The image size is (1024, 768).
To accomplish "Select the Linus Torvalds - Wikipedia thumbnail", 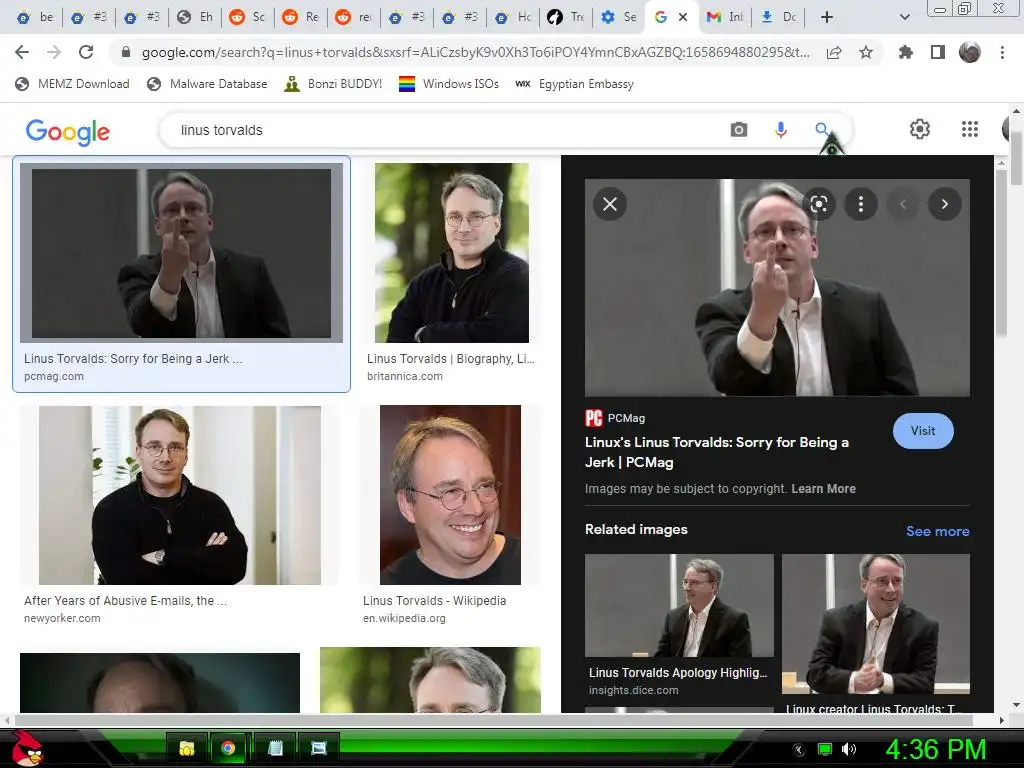I will (450, 495).
